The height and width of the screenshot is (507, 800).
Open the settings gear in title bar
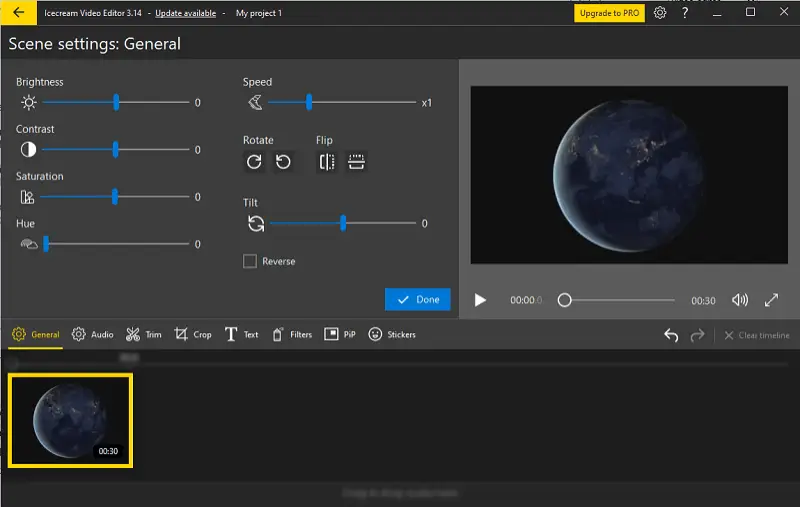pos(660,13)
